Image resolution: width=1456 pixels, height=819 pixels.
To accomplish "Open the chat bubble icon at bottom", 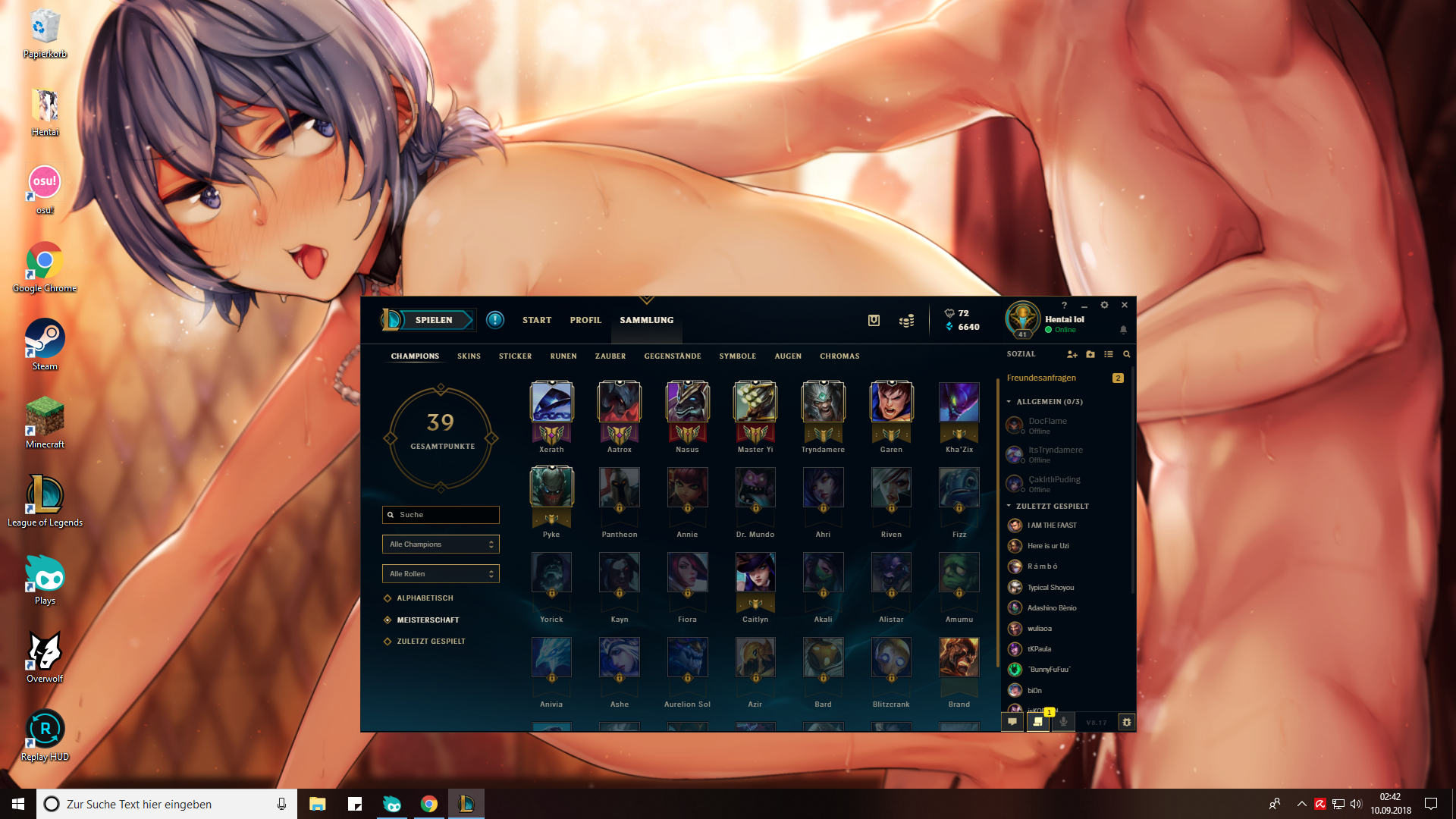I will pyautogui.click(x=1012, y=722).
